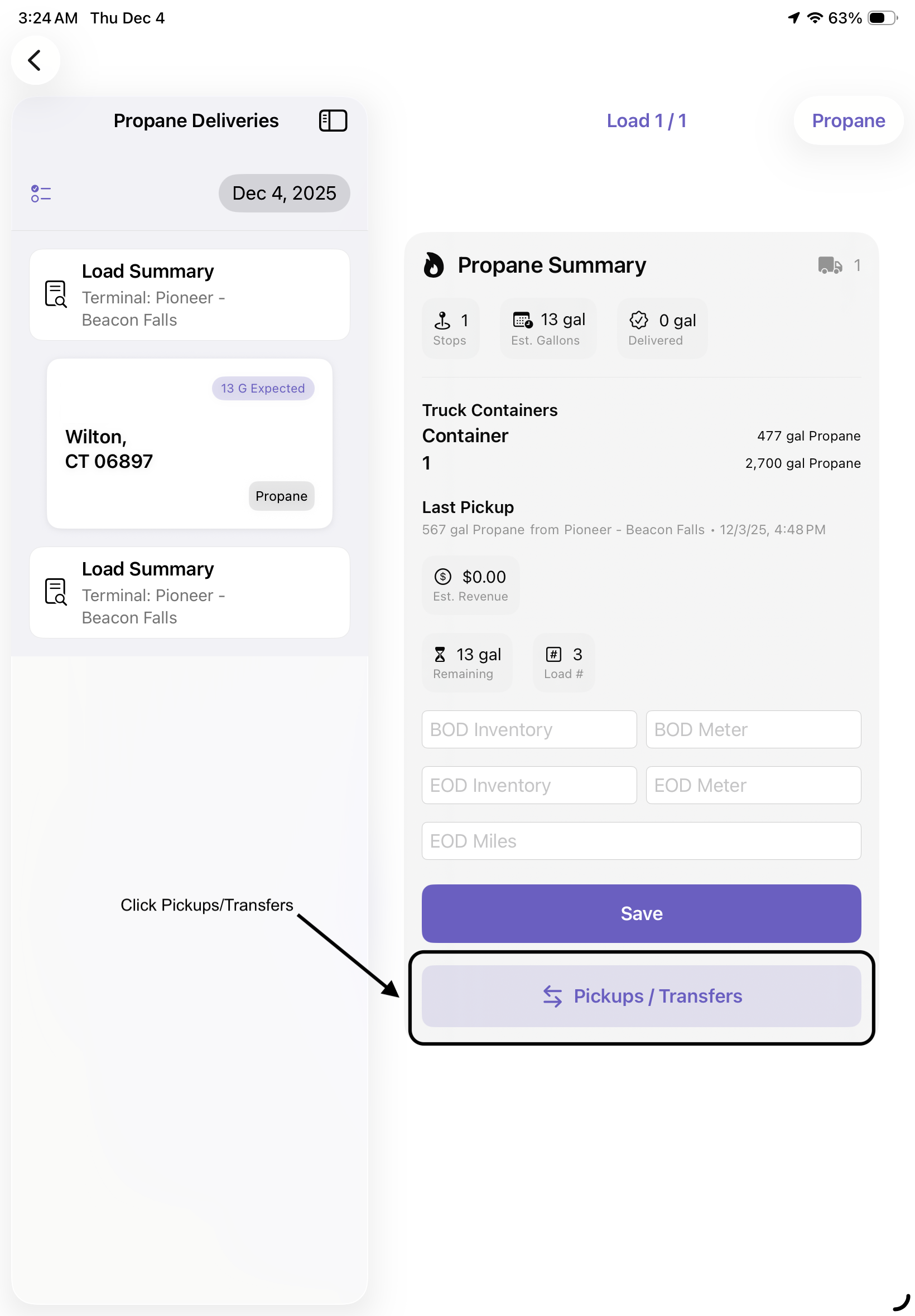Tap the hourglass Remaining icon
The height and width of the screenshot is (1316, 915).
coord(440,654)
